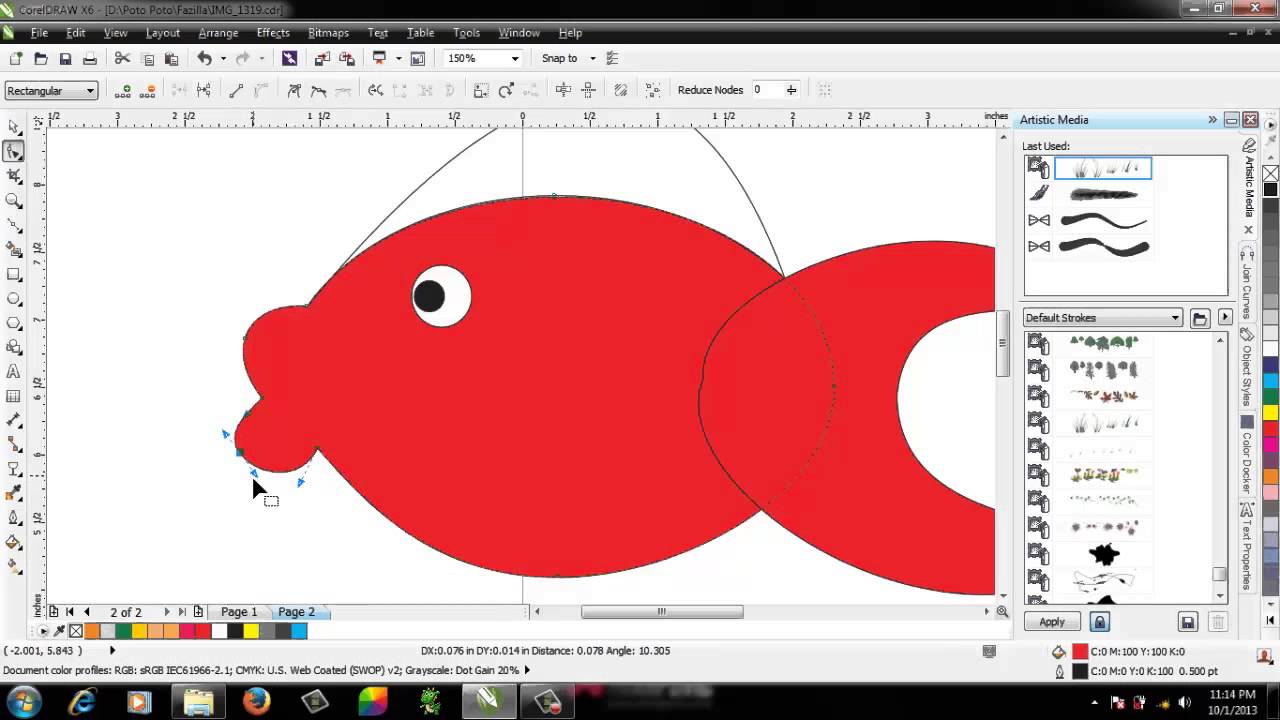1280x720 pixels.
Task: Delete the selected nodes
Action: (148, 90)
